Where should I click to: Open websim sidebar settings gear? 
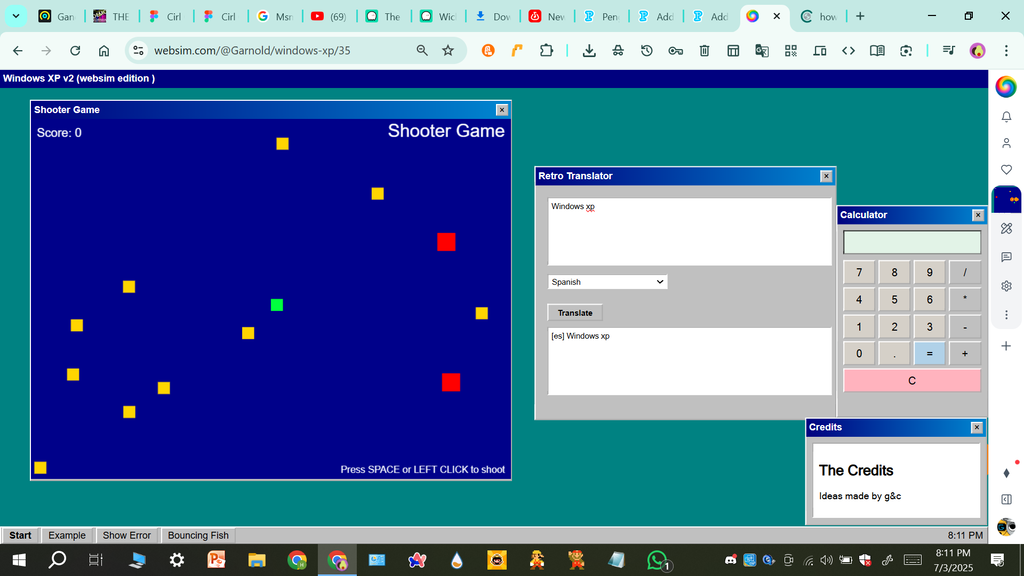coord(1006,286)
